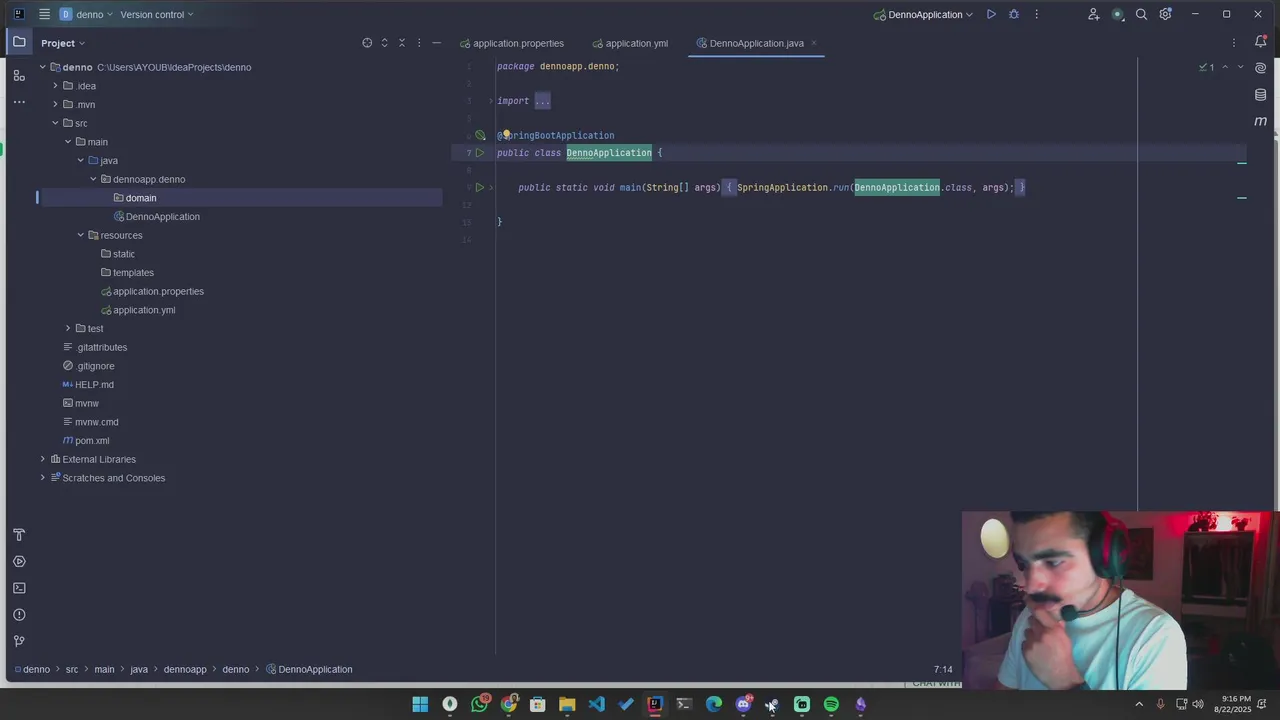
Task: Open the inspections widget showing 1 warning
Action: click(1207, 67)
